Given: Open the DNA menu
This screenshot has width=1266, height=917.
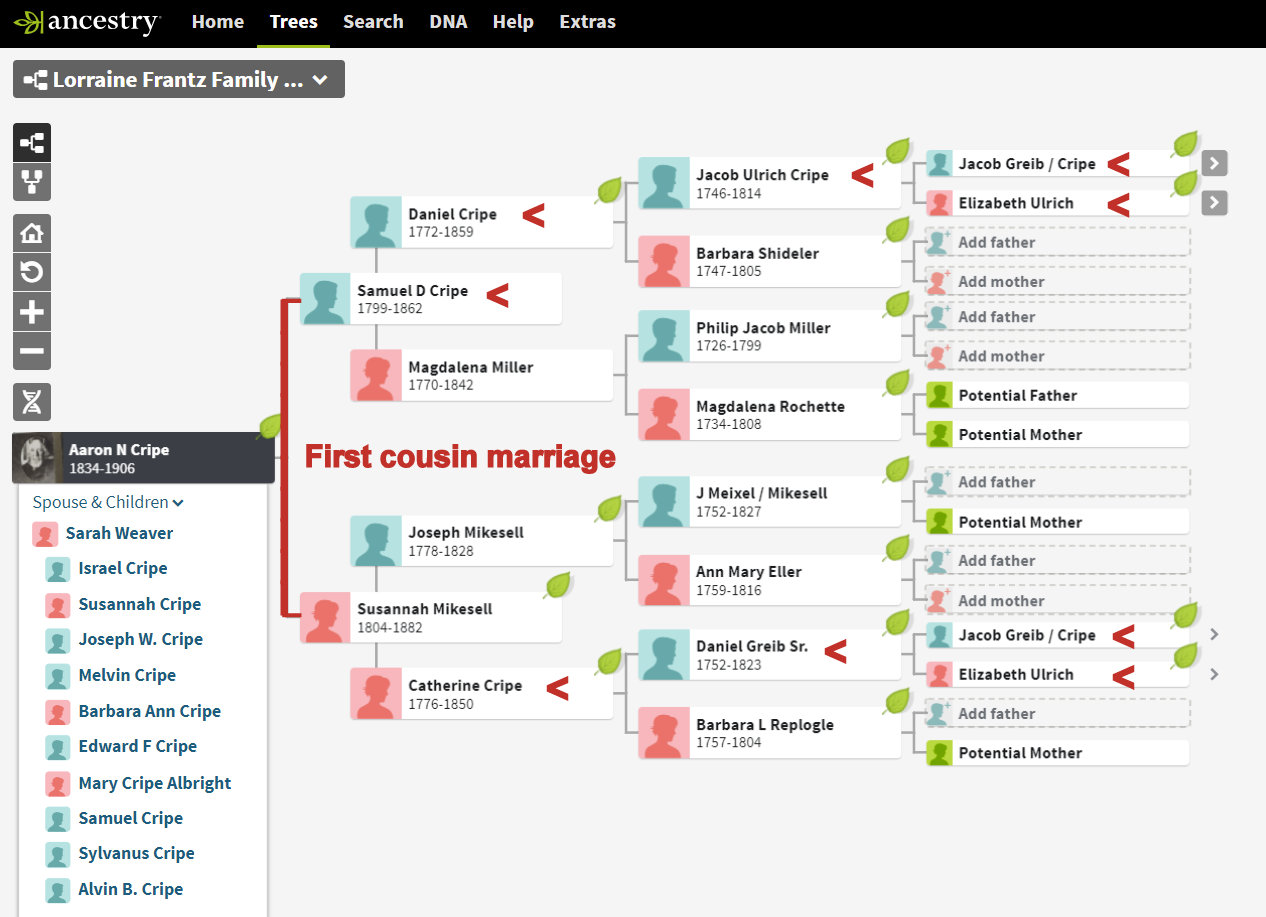Looking at the screenshot, I should coord(448,22).
